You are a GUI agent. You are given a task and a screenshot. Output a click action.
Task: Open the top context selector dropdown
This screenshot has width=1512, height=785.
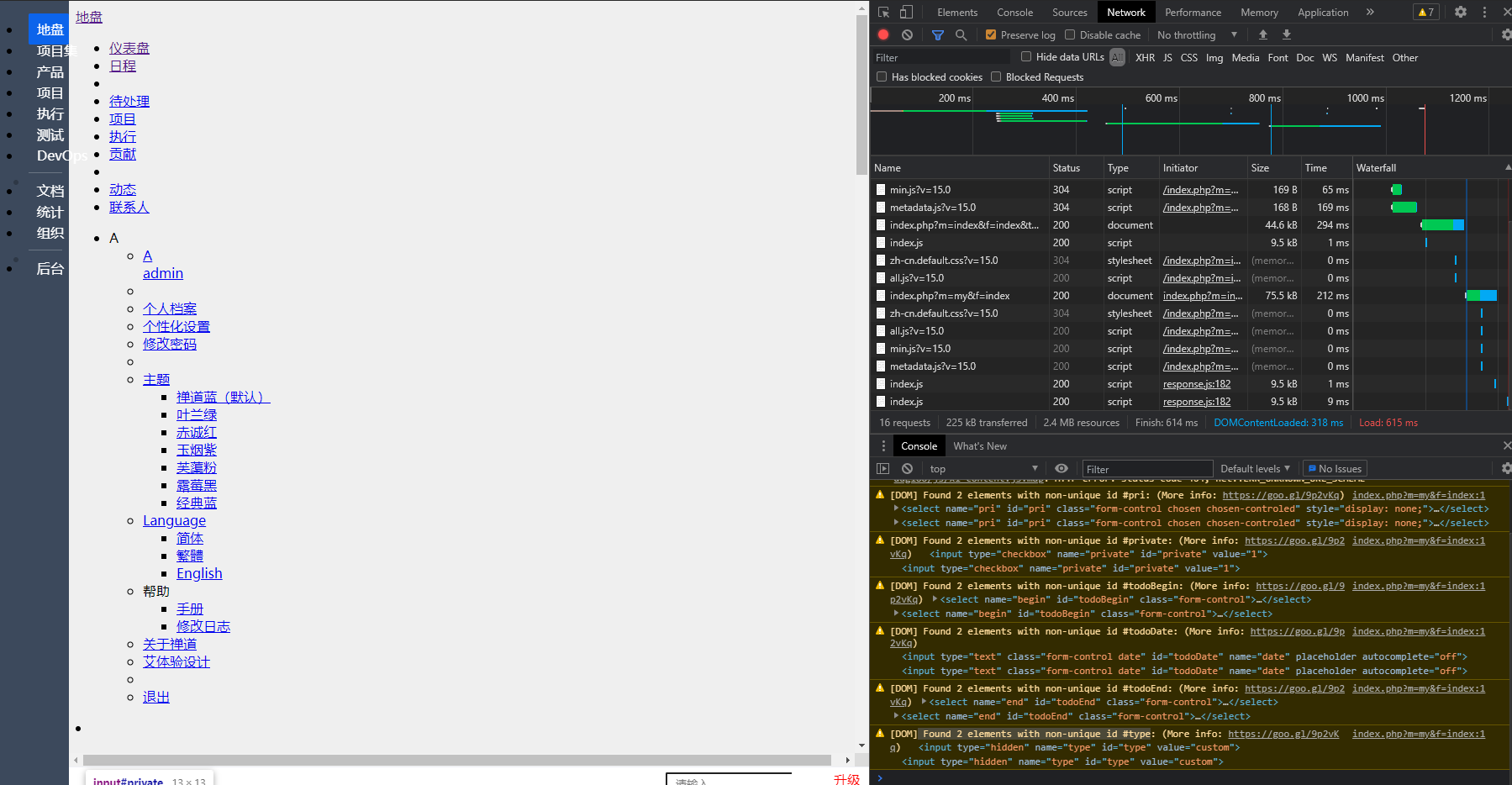tap(983, 469)
